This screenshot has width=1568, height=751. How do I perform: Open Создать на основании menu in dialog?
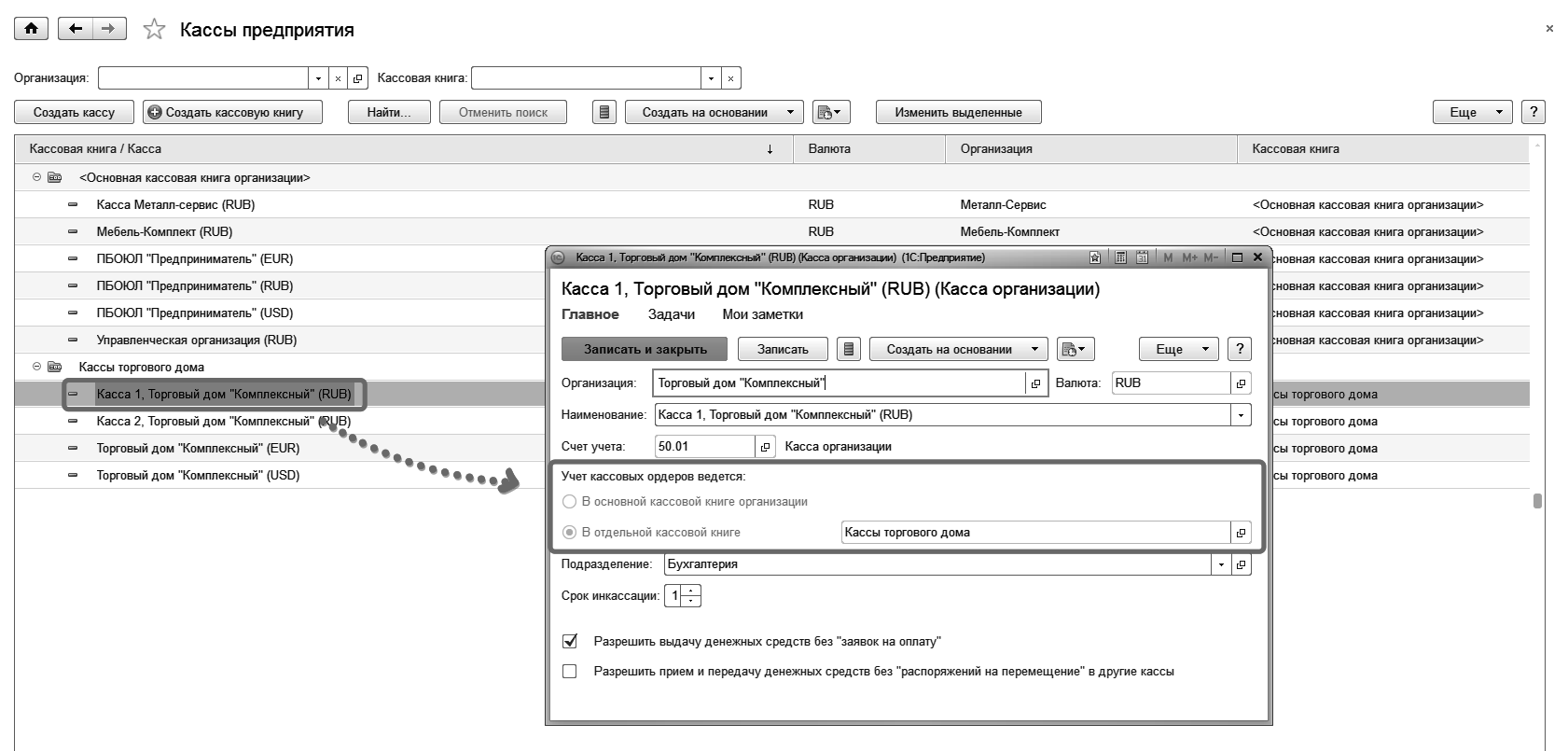pos(959,350)
